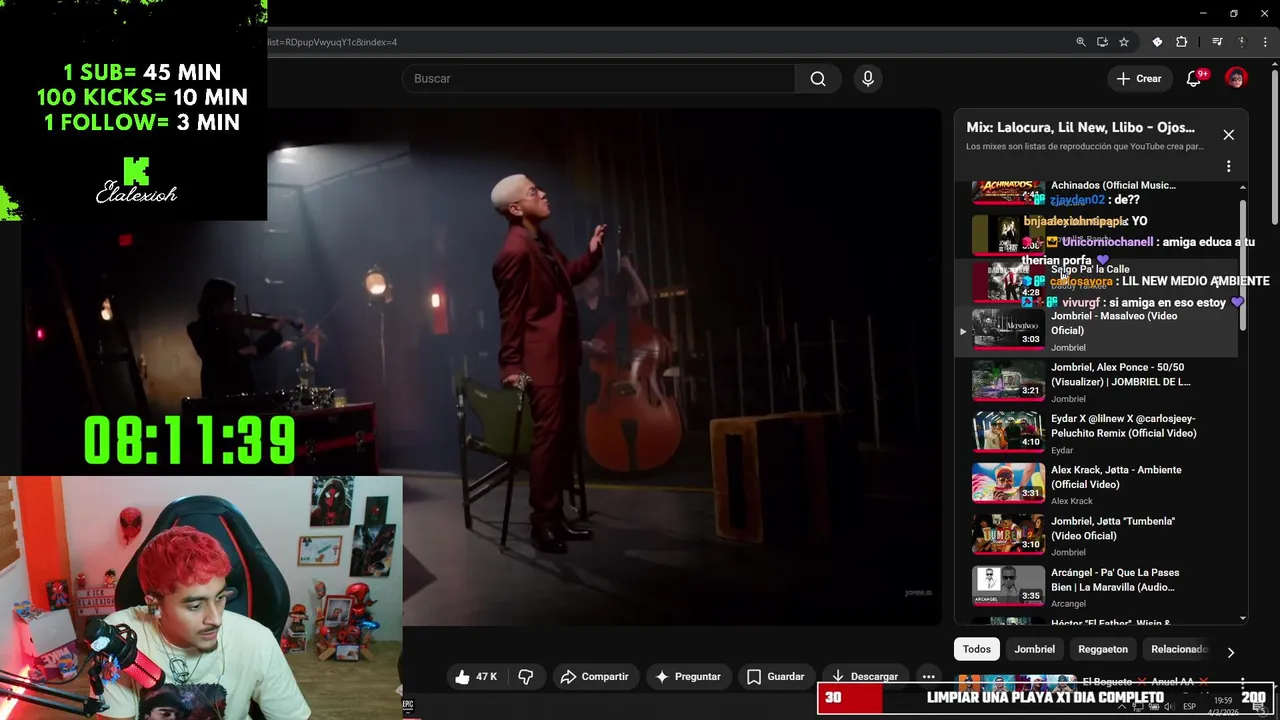Close the Mix playlist panel
Image resolution: width=1280 pixels, height=720 pixels.
1229,135
